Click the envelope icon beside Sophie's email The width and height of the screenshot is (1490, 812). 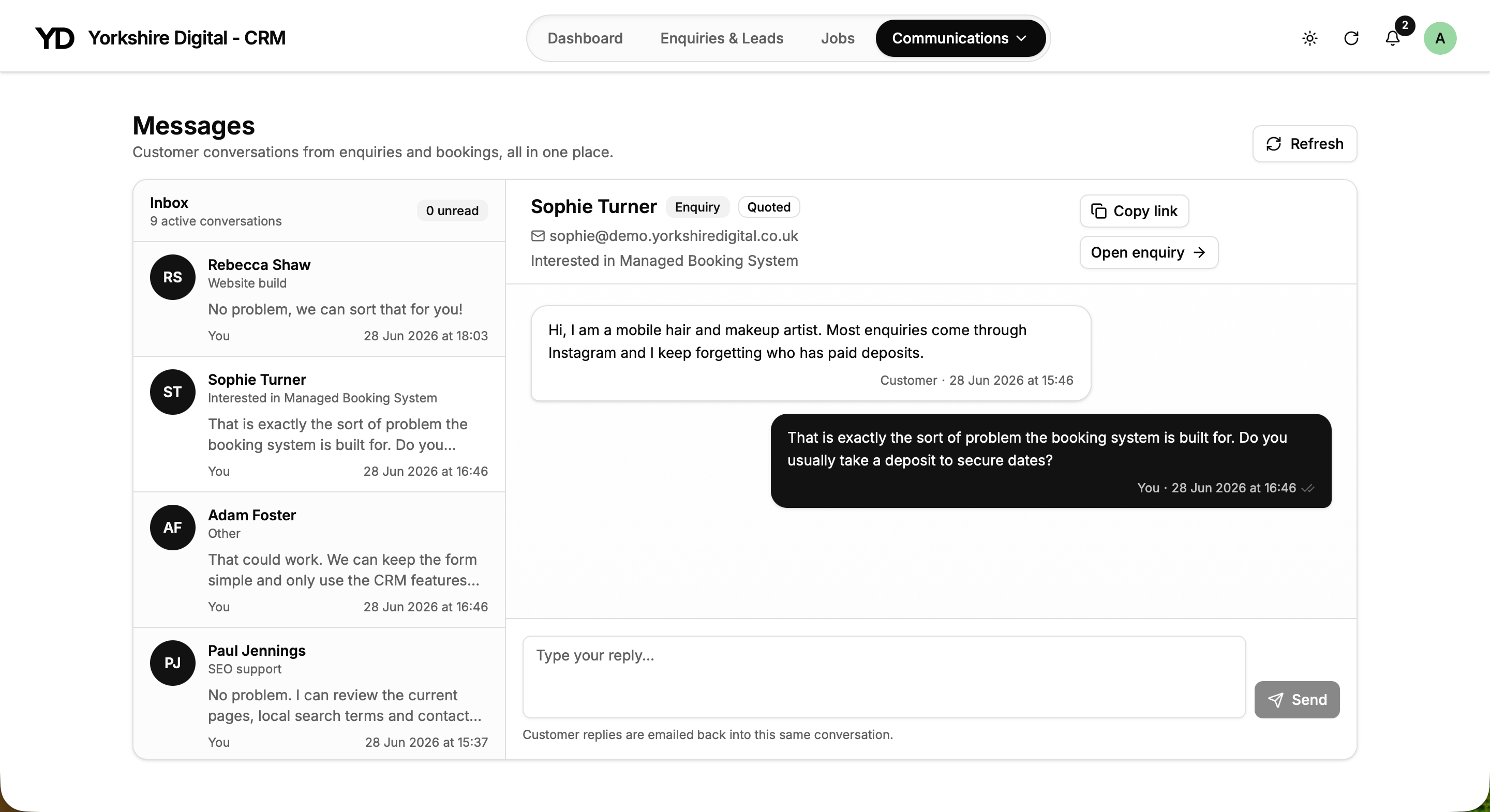[x=538, y=236]
